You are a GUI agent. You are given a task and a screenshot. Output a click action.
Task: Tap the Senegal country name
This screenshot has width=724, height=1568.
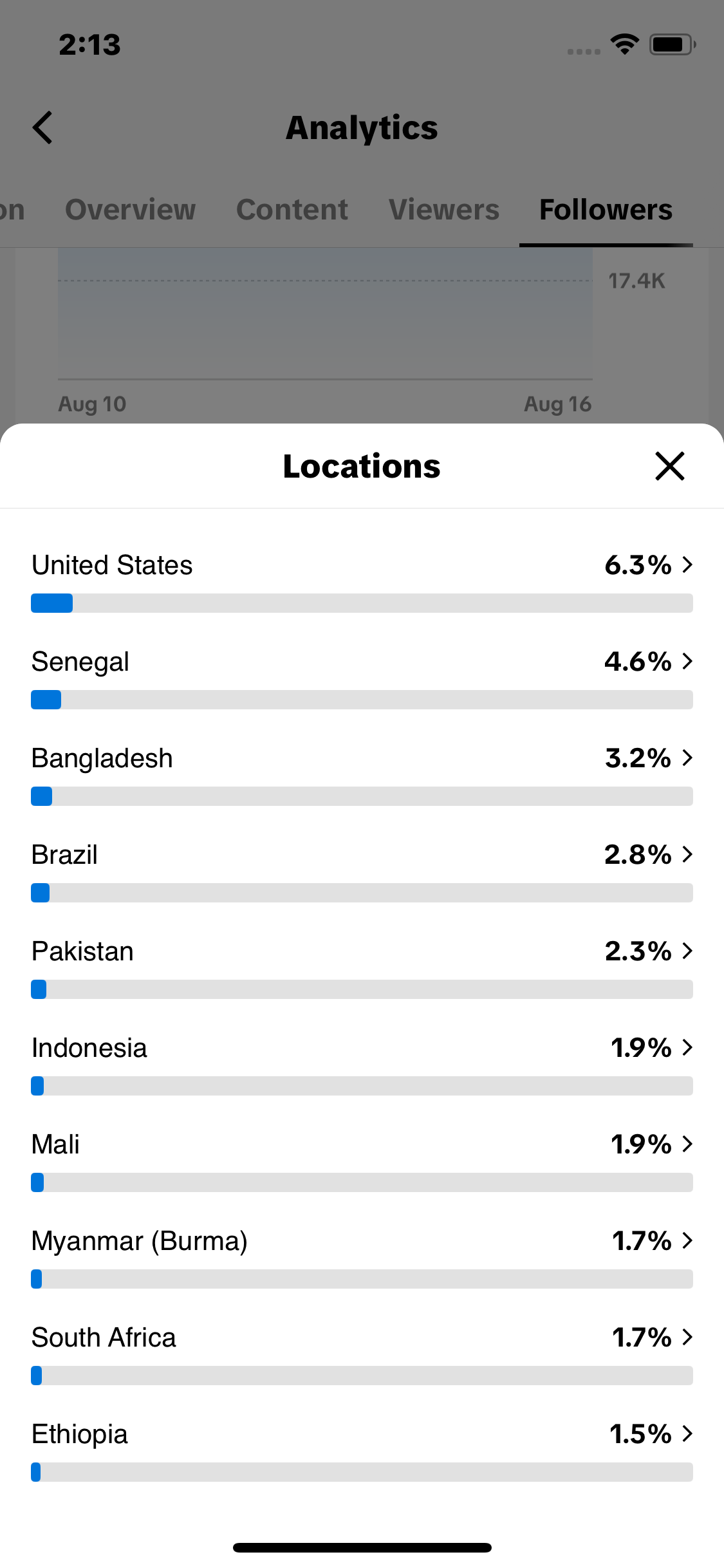80,662
